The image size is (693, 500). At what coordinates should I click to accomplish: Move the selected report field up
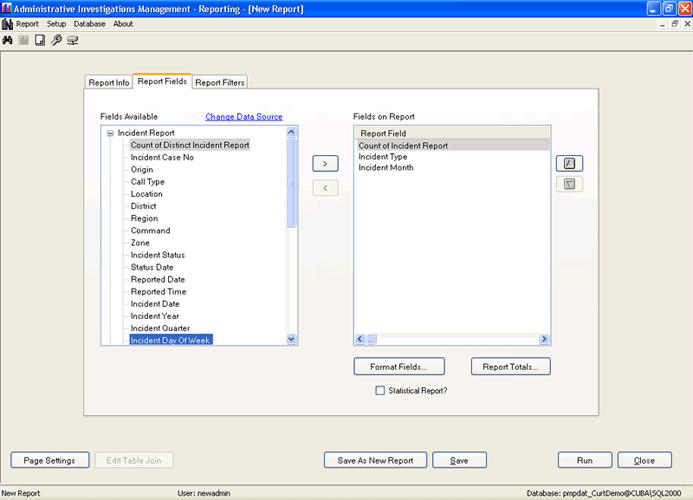569,163
